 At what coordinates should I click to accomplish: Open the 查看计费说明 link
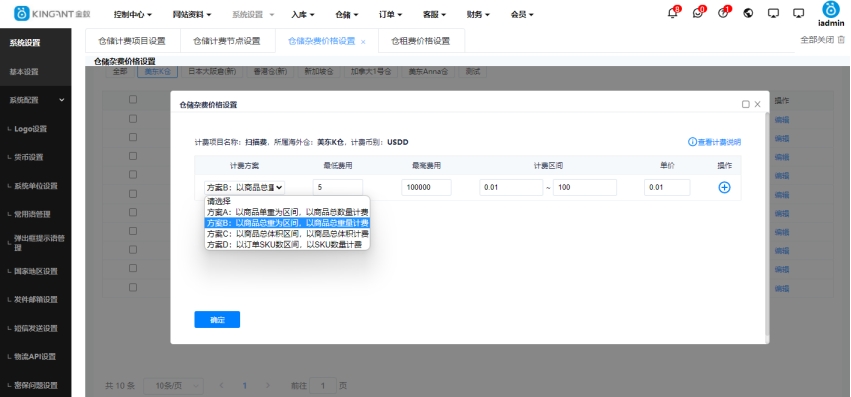(719, 142)
